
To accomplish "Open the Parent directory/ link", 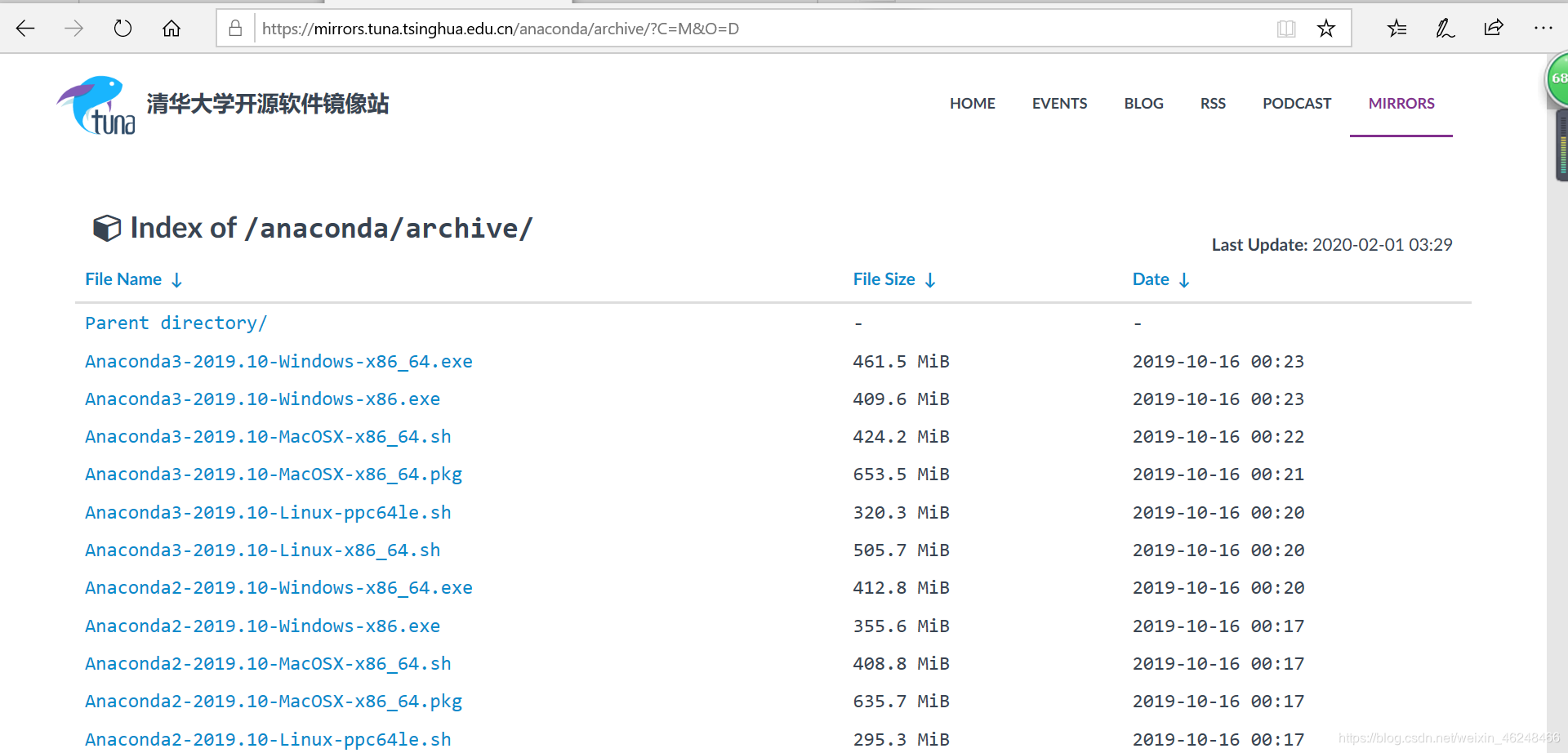I will [176, 323].
